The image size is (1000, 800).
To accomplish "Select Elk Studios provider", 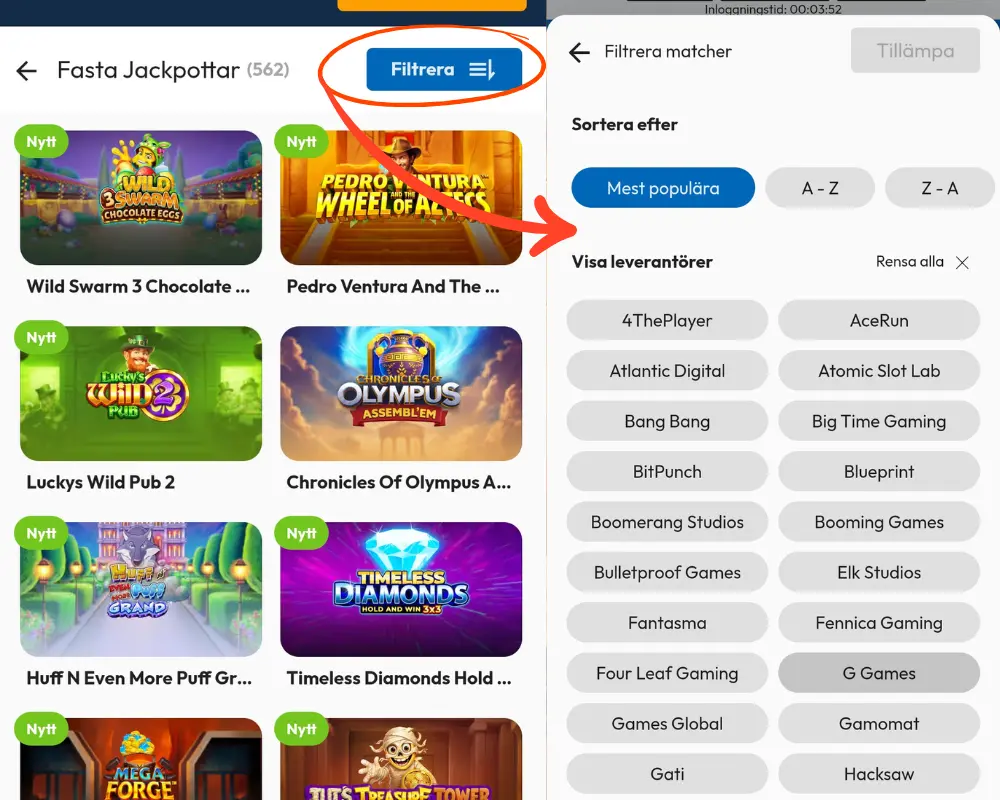I will tap(879, 572).
